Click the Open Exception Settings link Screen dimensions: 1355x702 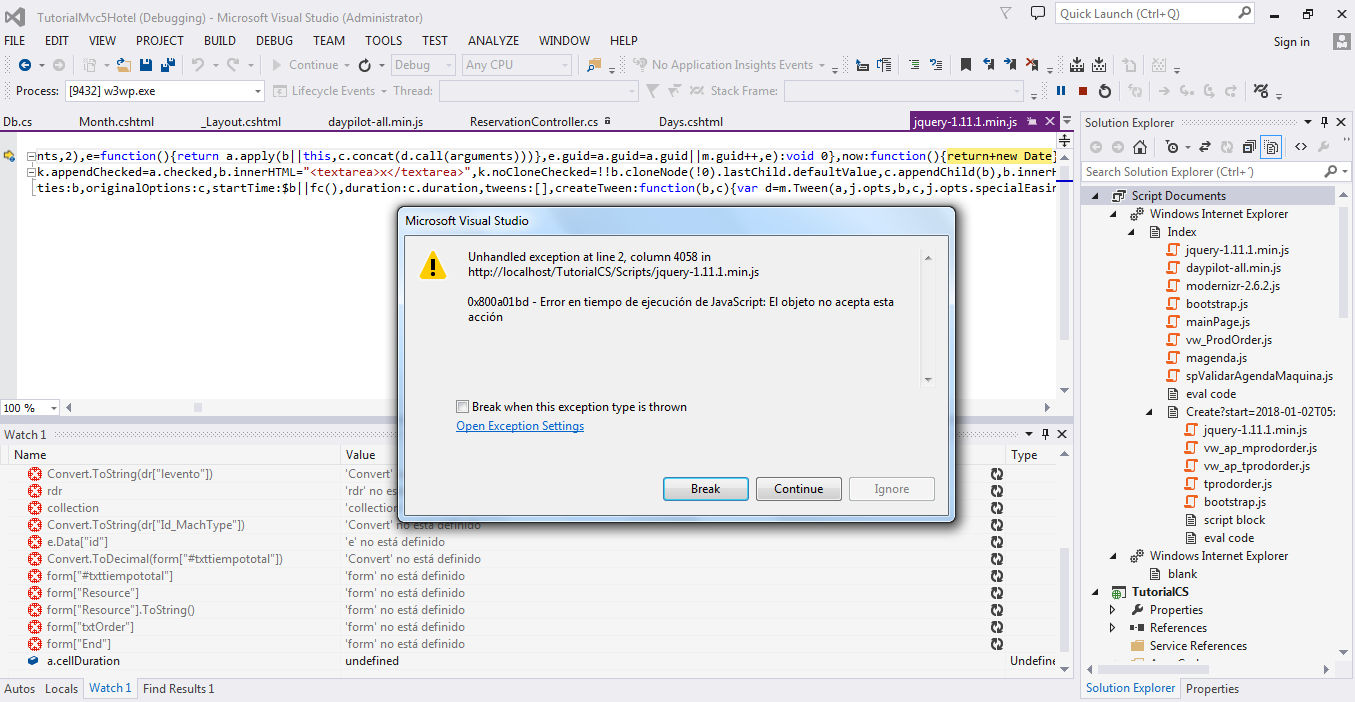(x=520, y=426)
